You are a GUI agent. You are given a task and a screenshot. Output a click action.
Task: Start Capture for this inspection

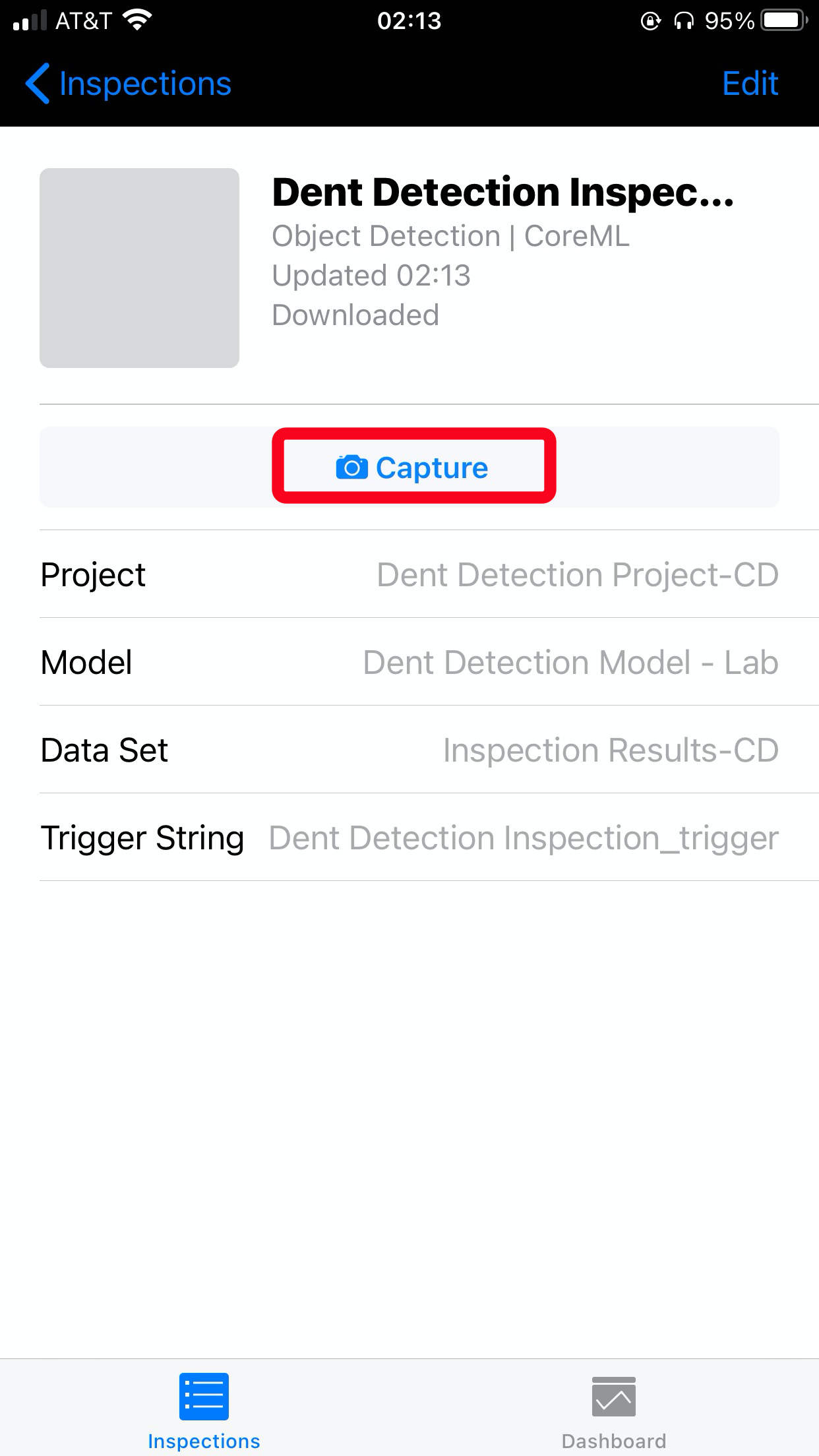pyautogui.click(x=413, y=467)
